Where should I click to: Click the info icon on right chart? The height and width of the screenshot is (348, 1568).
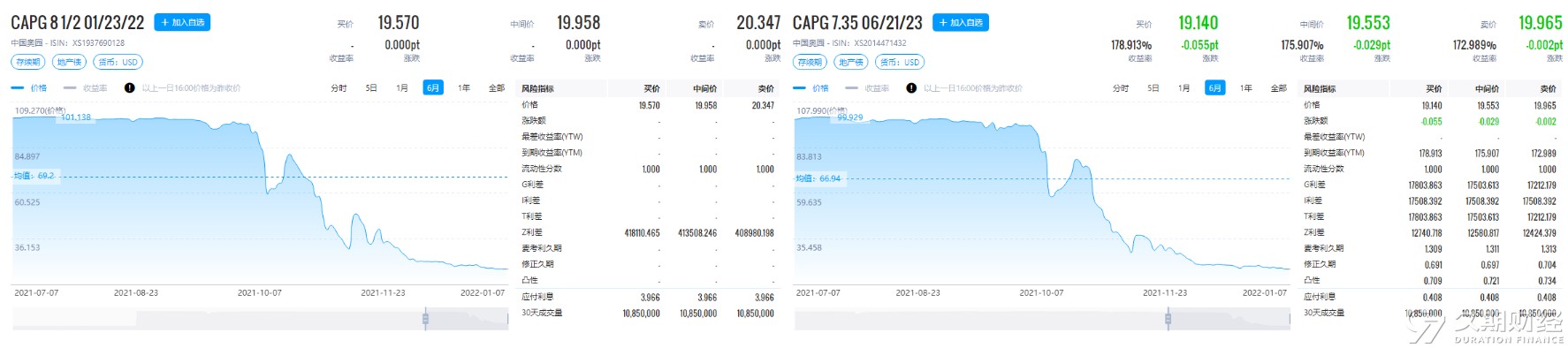point(911,88)
